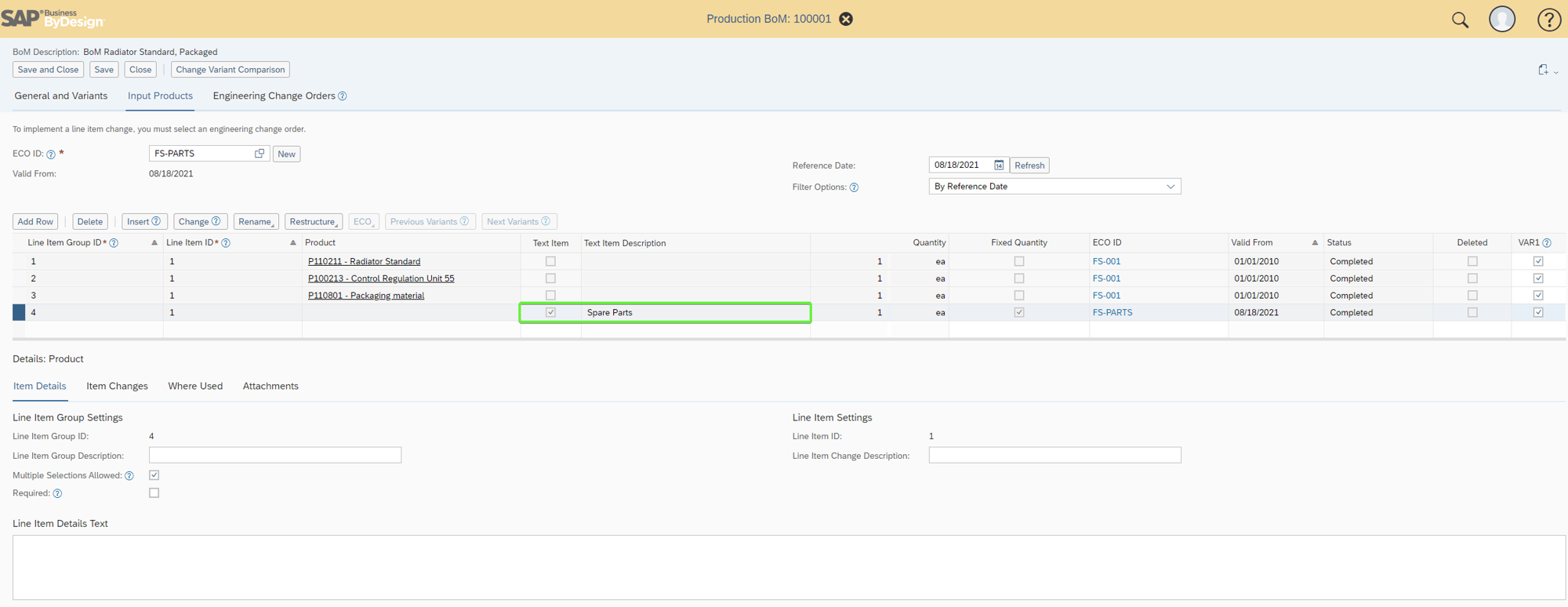The width and height of the screenshot is (1568, 607).
Task: Switch to General and Variants tab
Action: pos(61,96)
